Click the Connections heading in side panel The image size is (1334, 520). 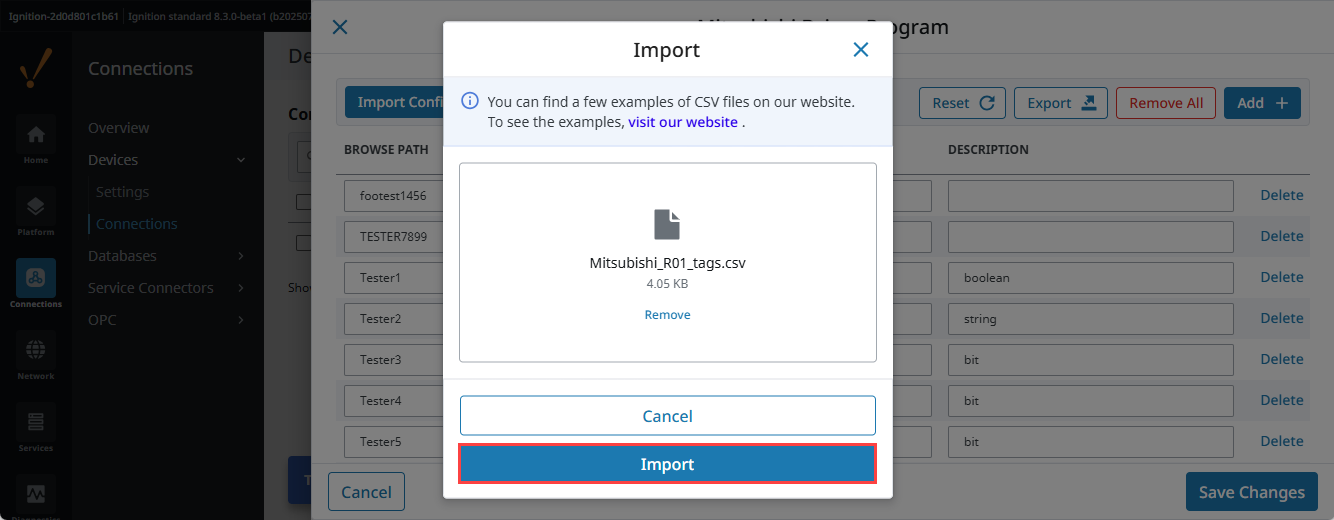(x=140, y=69)
